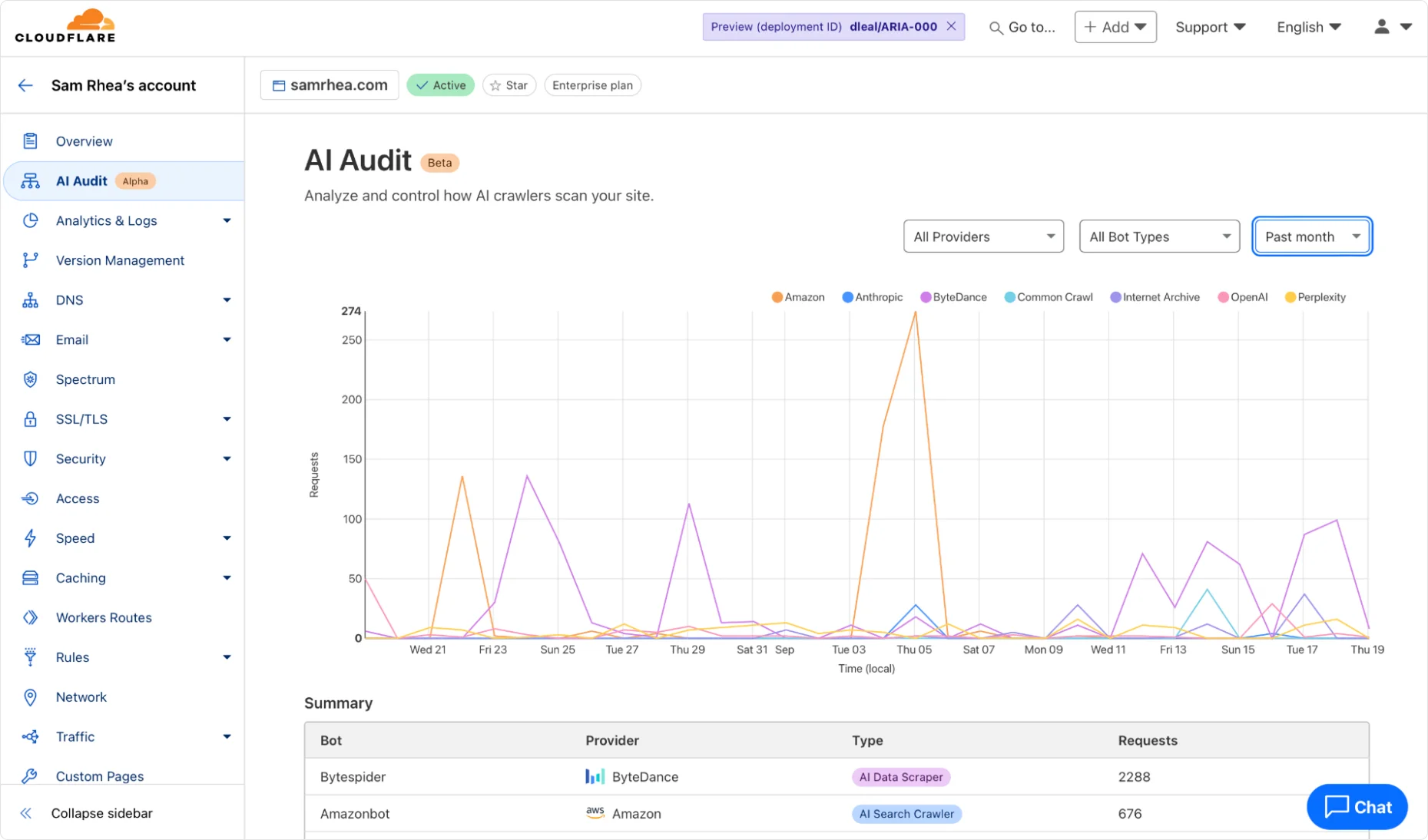The image size is (1428, 840).
Task: Click the AI Audit sidebar icon
Action: point(30,181)
